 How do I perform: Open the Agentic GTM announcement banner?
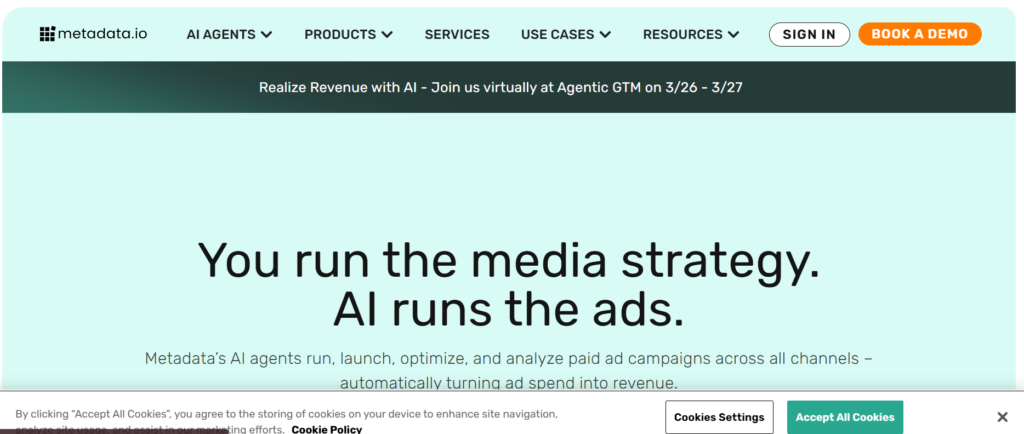point(500,87)
